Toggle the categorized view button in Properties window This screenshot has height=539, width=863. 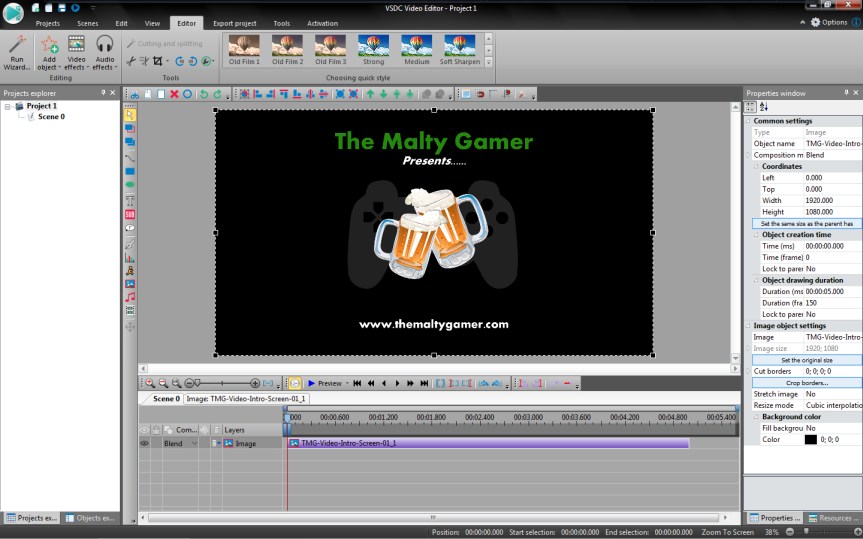point(750,107)
